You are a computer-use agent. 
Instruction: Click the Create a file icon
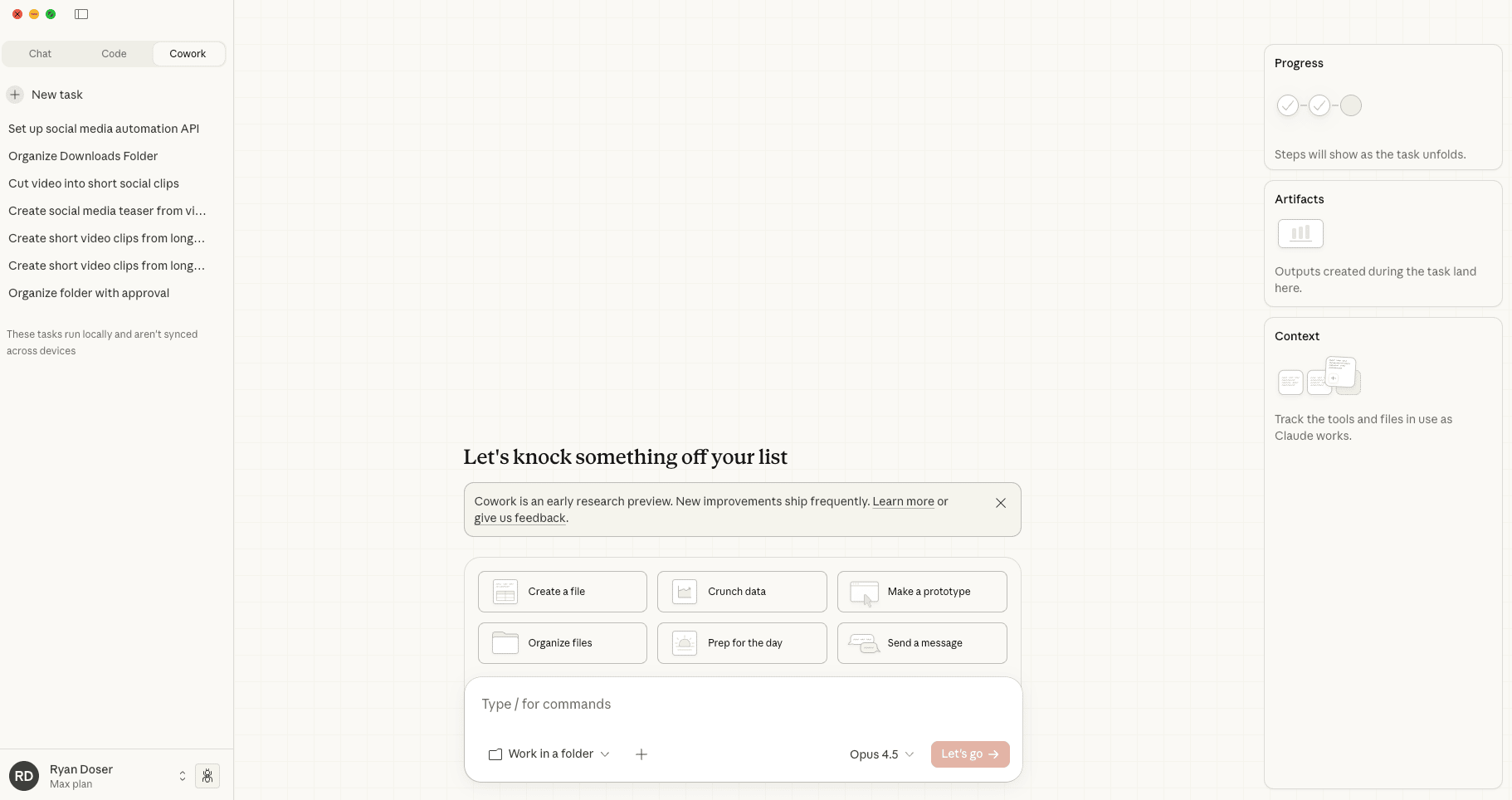point(505,592)
